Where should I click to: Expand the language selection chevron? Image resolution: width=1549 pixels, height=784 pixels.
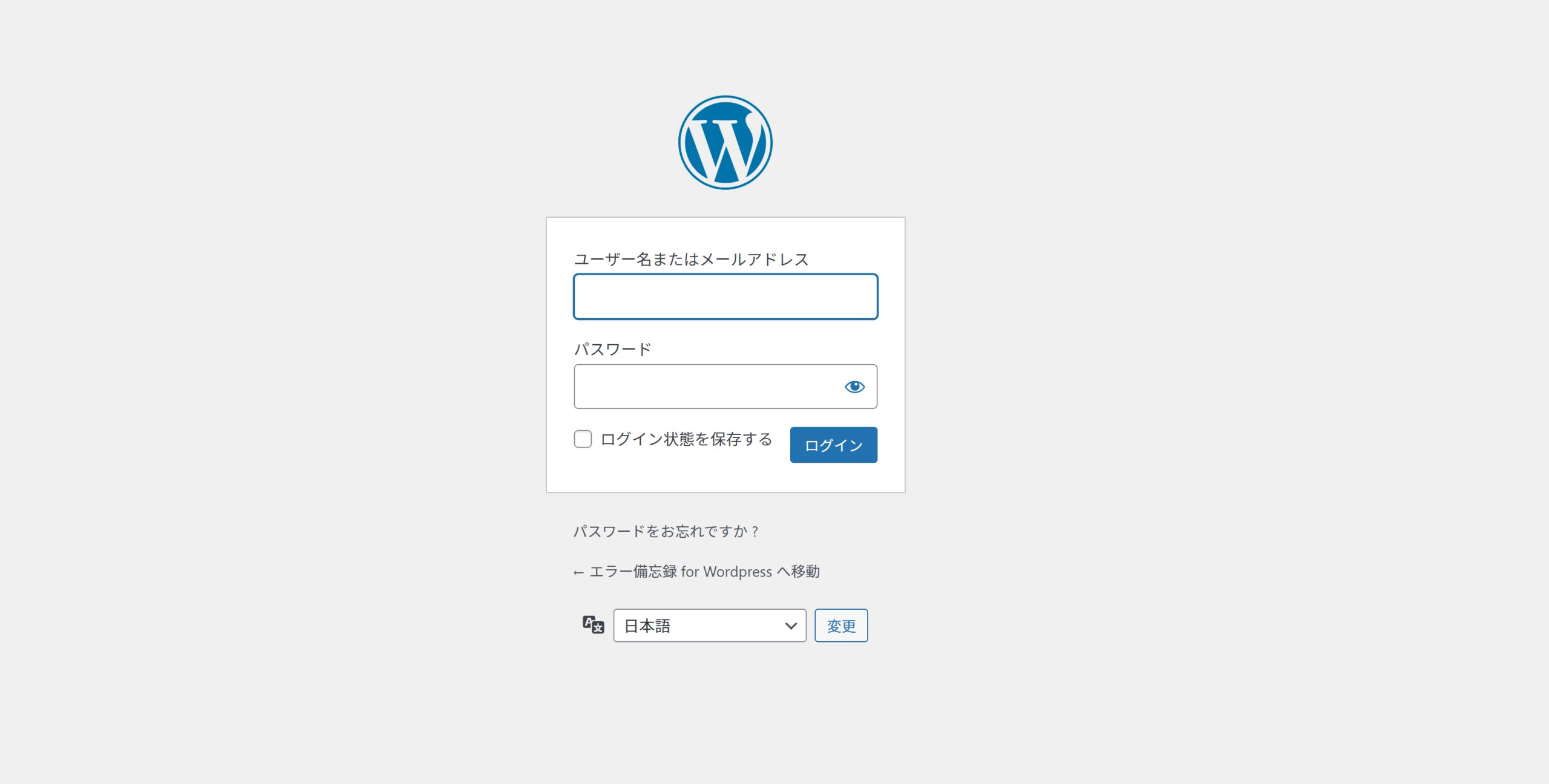[790, 625]
